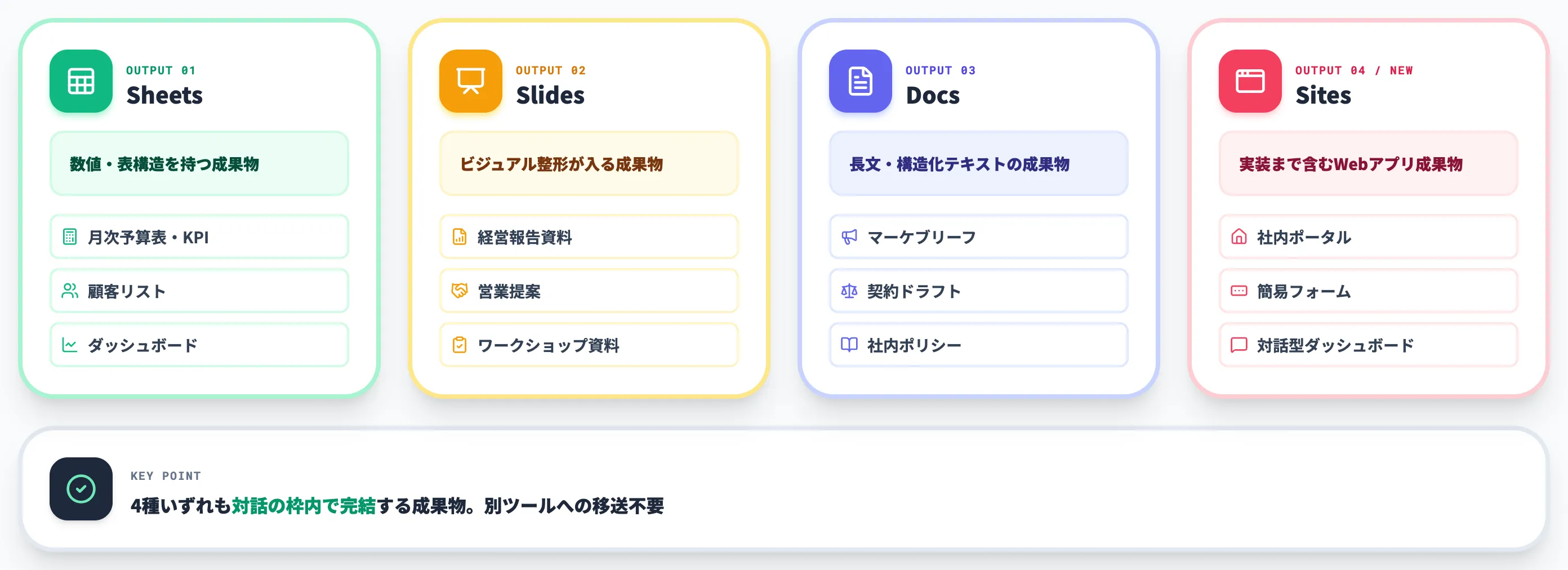Click the chat bubble icon beside 対話型ダッシュボード
This screenshot has width=1568, height=570.
[x=1239, y=345]
